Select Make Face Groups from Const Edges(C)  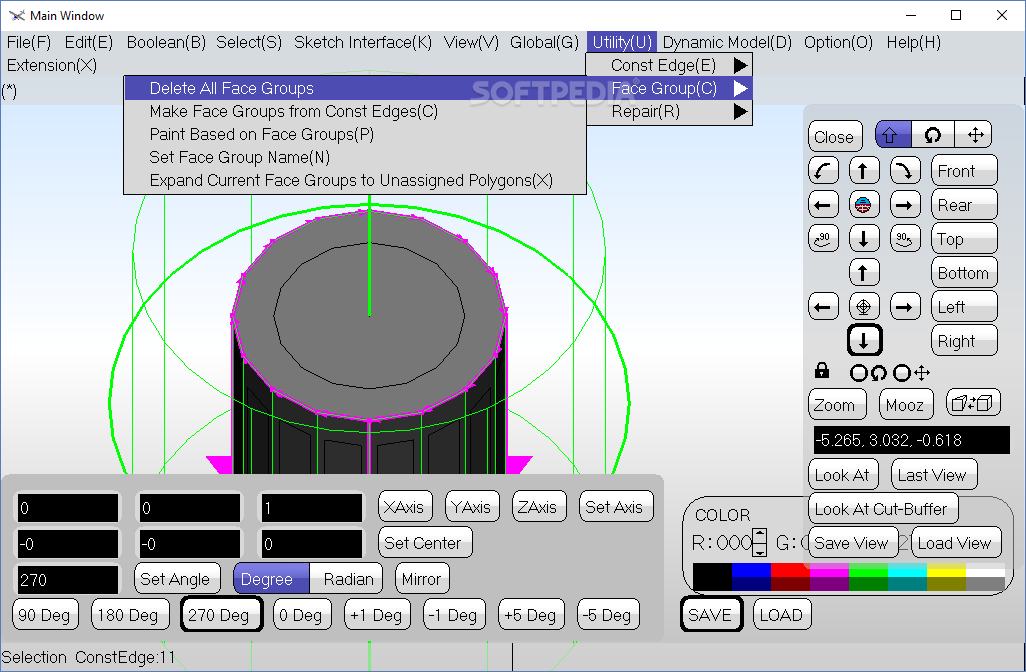point(355,111)
